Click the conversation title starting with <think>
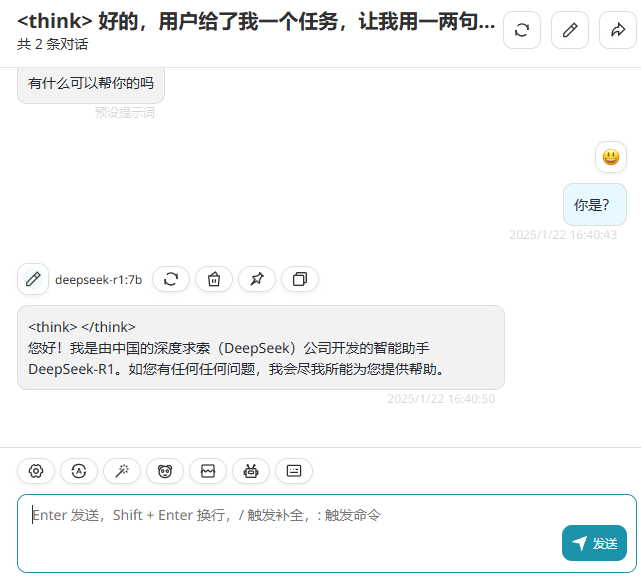 [256, 21]
